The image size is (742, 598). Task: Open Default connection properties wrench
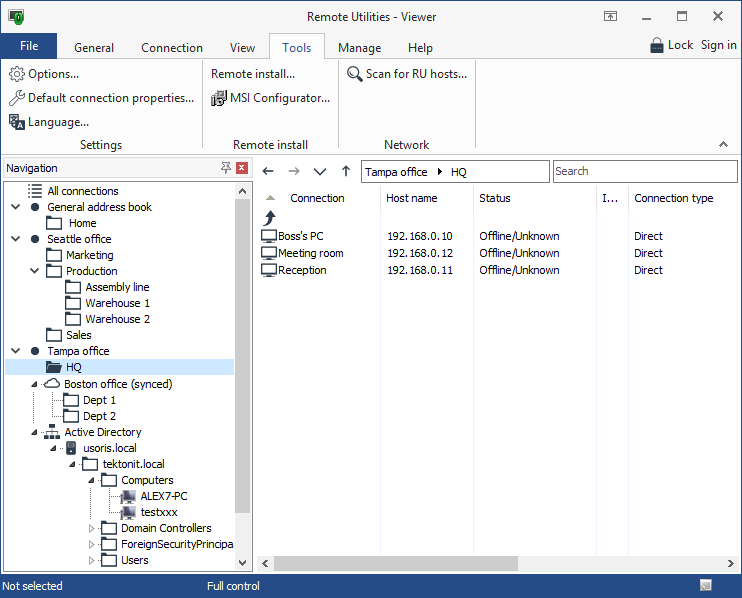17,98
